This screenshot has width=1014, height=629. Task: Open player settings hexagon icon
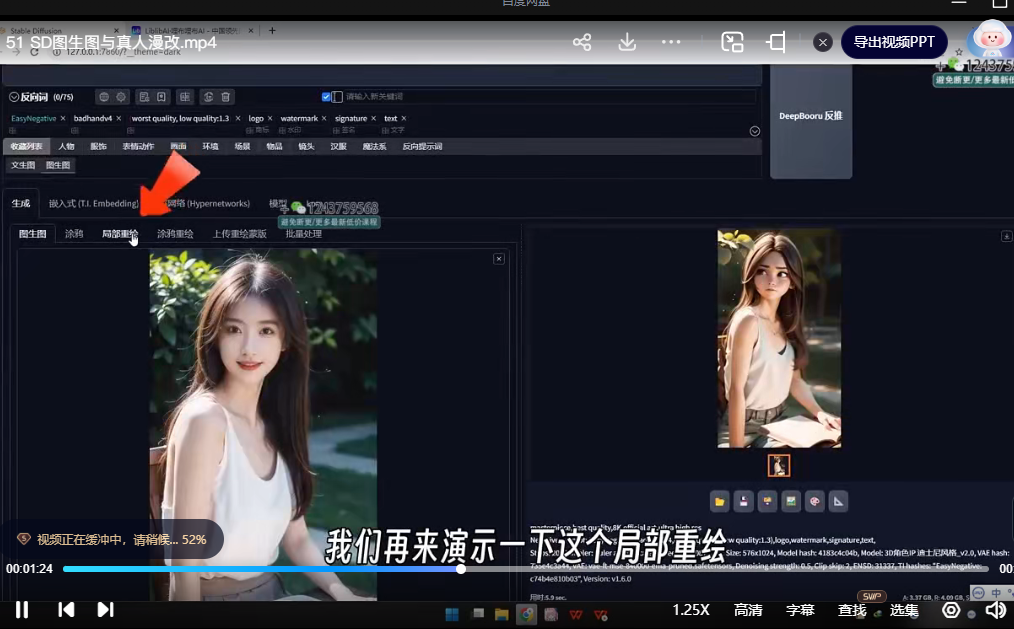pyautogui.click(x=951, y=610)
